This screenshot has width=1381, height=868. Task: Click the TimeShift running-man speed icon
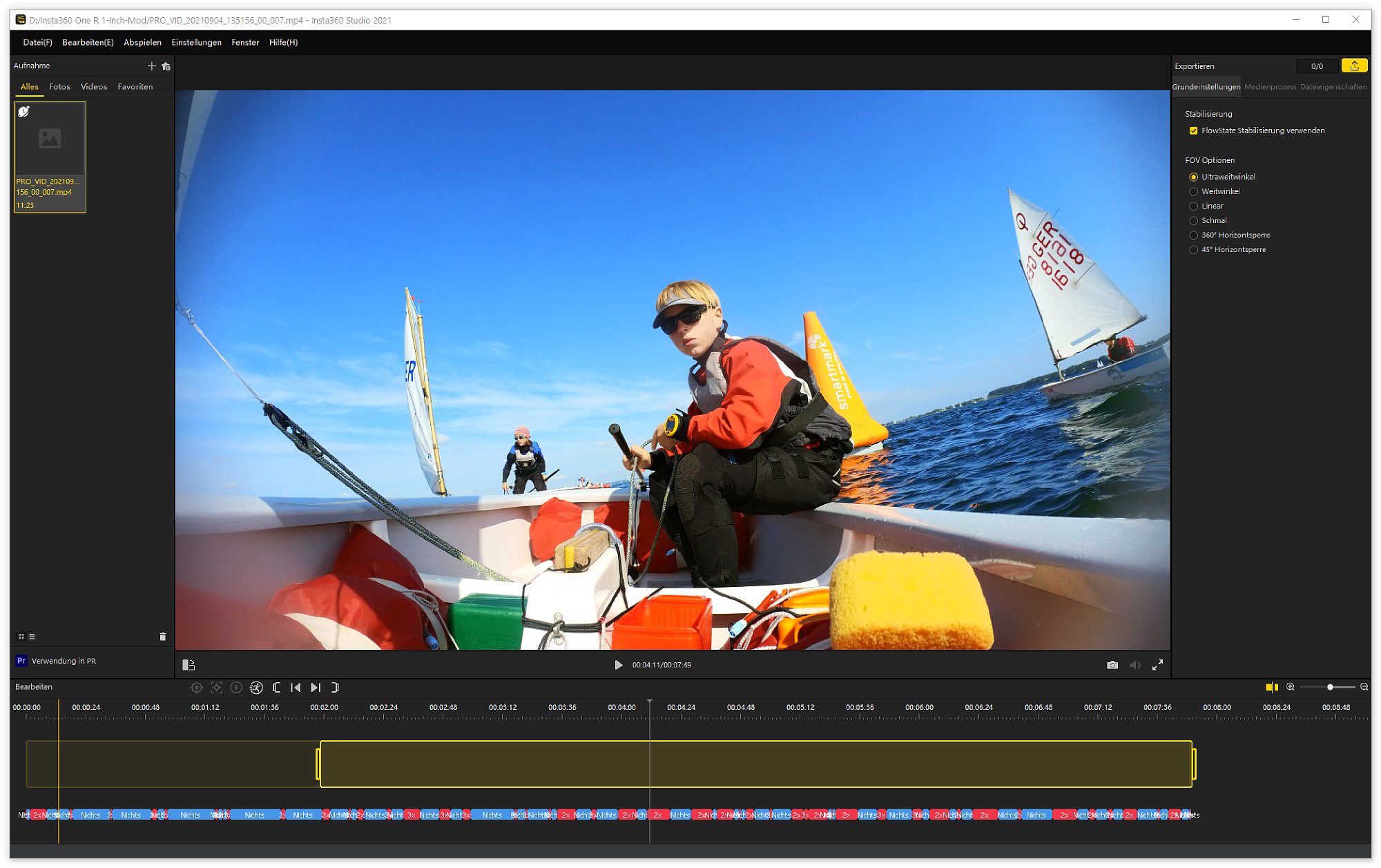coord(256,687)
